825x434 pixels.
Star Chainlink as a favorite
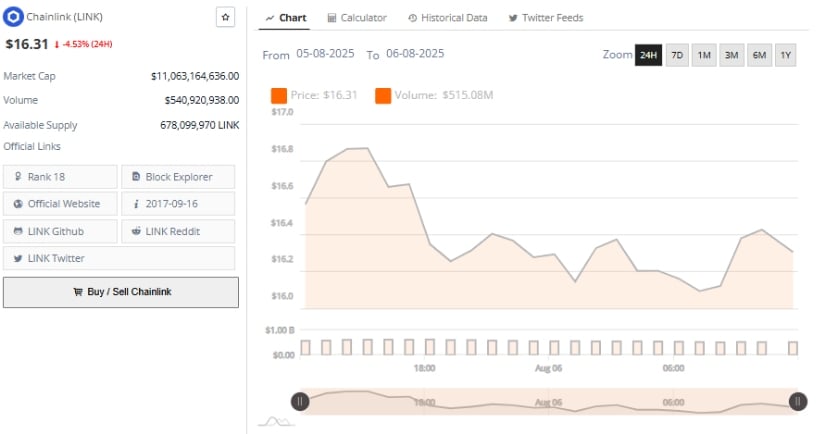pyautogui.click(x=225, y=17)
